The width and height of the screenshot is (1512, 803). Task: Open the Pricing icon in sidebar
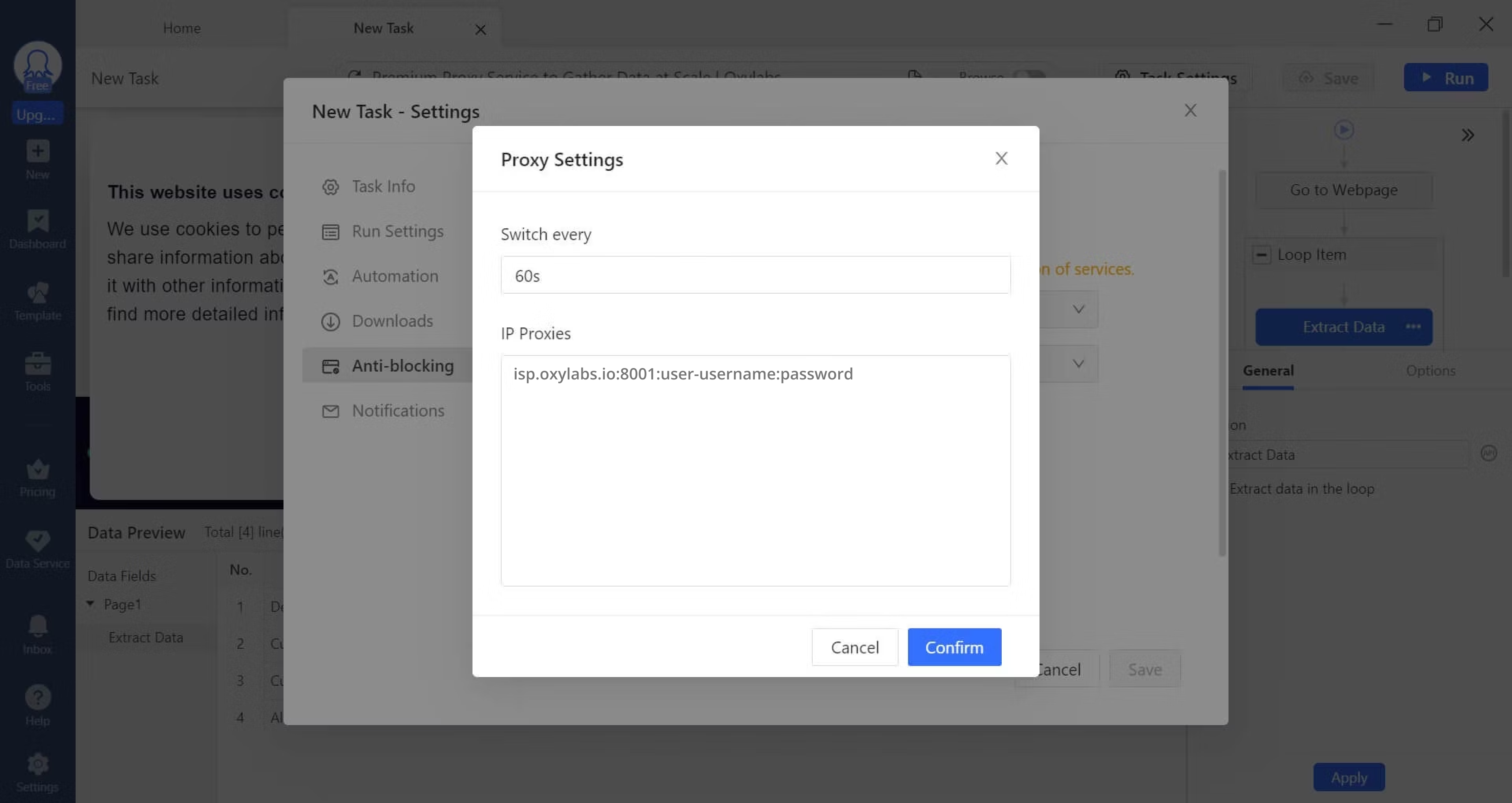37,470
